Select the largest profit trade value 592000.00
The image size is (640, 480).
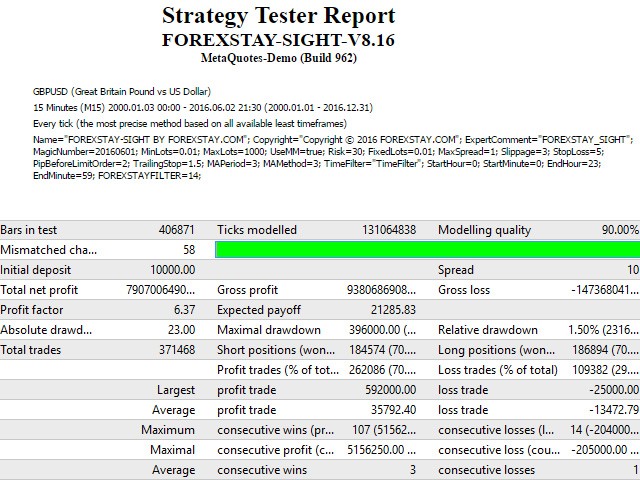[x=391, y=390]
